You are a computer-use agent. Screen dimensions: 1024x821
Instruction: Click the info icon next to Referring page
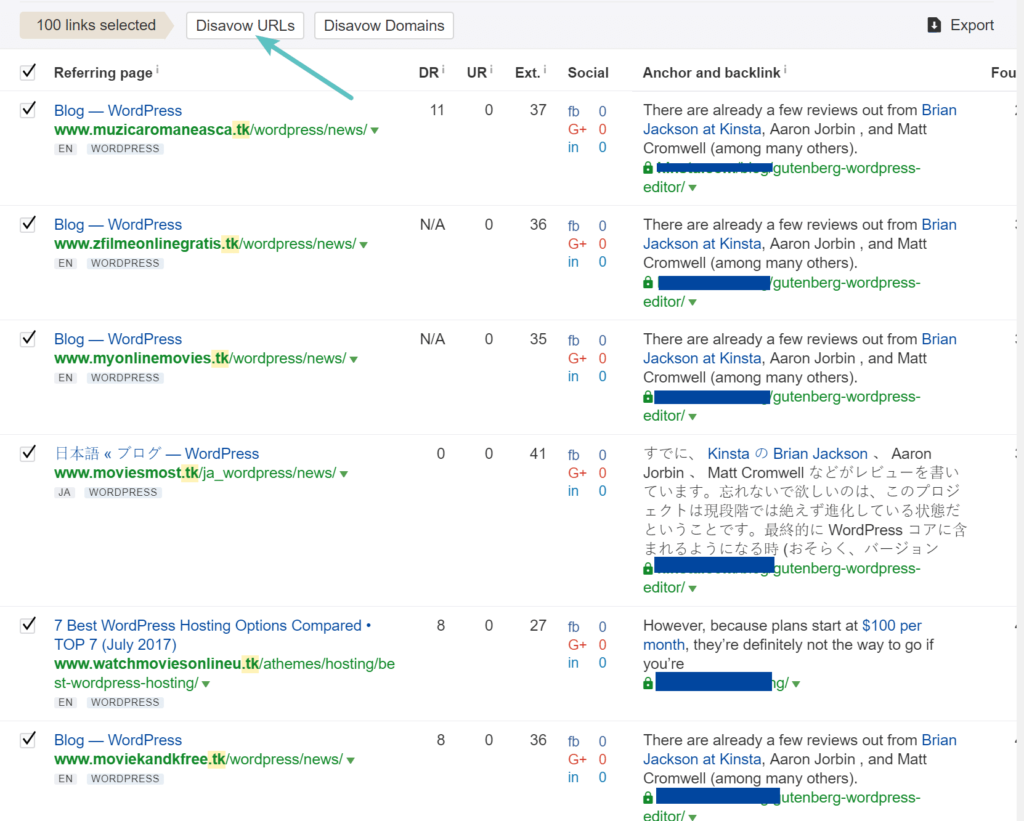point(158,70)
